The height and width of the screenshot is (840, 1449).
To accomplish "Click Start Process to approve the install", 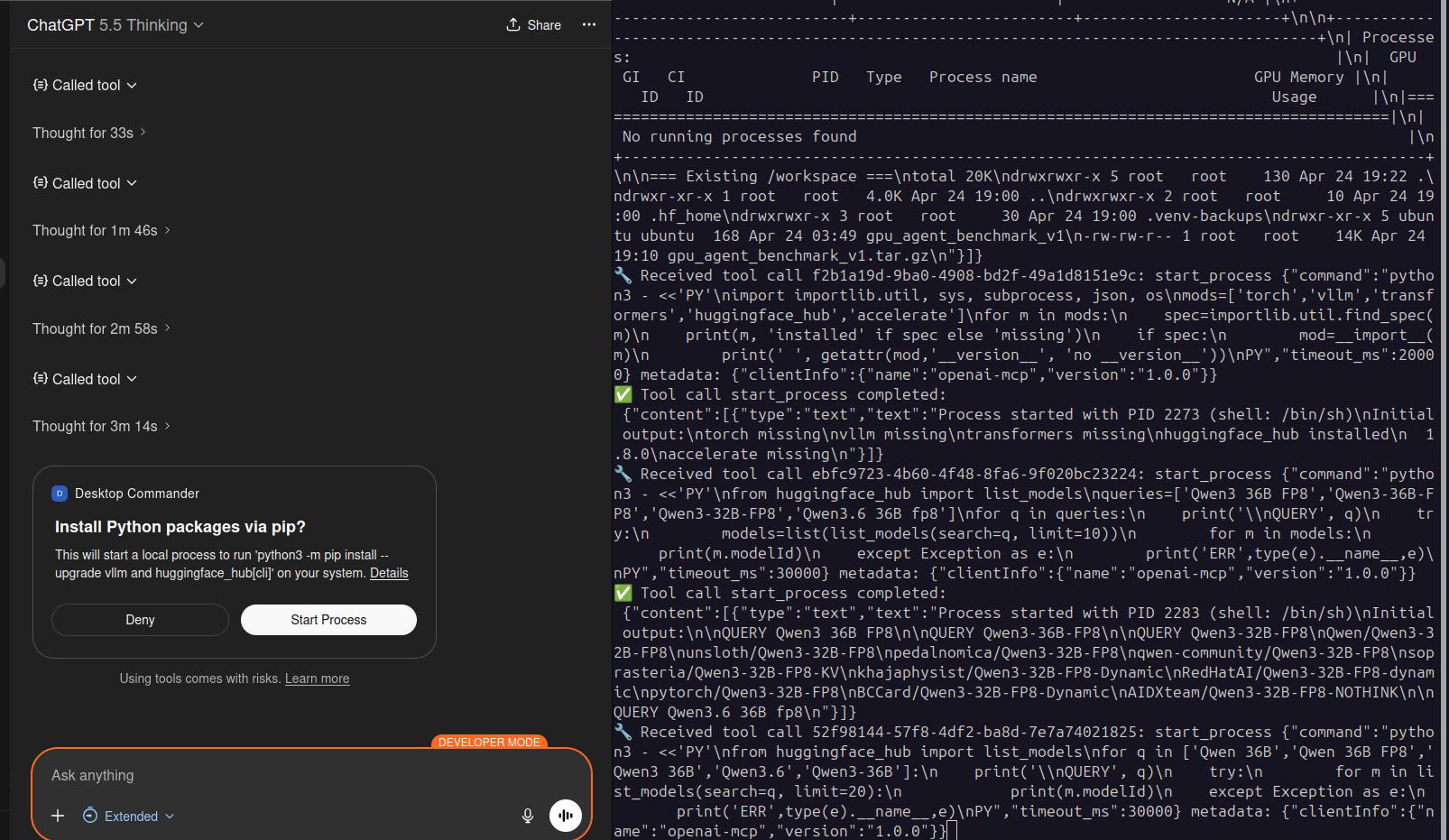I will point(328,620).
